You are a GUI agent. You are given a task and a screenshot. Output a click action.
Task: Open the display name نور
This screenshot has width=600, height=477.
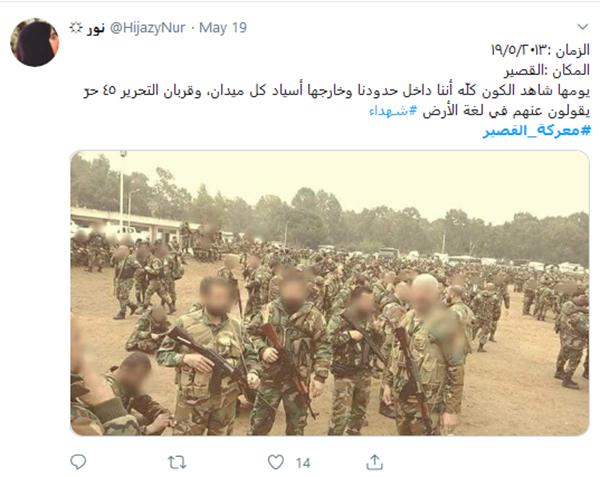[95, 28]
